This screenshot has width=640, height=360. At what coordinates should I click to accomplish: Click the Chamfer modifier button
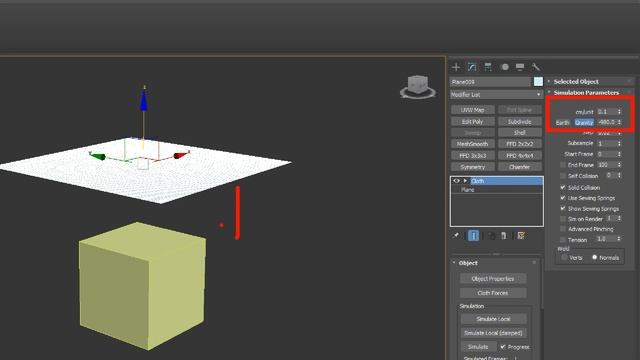(x=520, y=167)
